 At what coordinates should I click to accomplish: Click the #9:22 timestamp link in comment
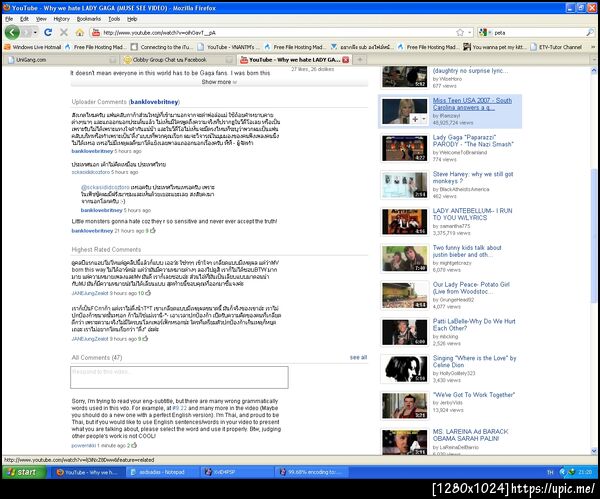(179, 408)
